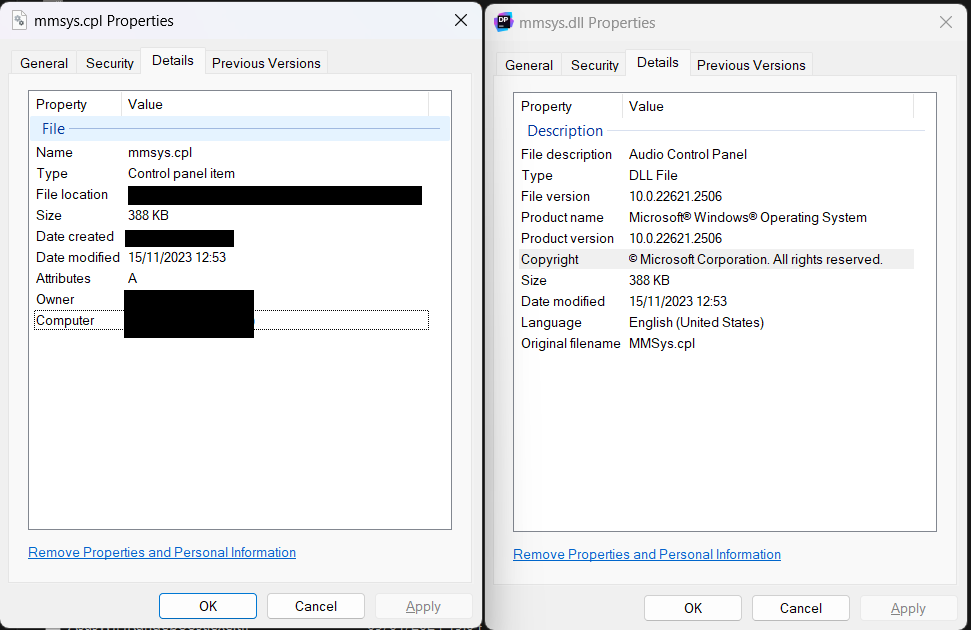
Task: Select the Attributes row with value A
Action: click(231, 279)
